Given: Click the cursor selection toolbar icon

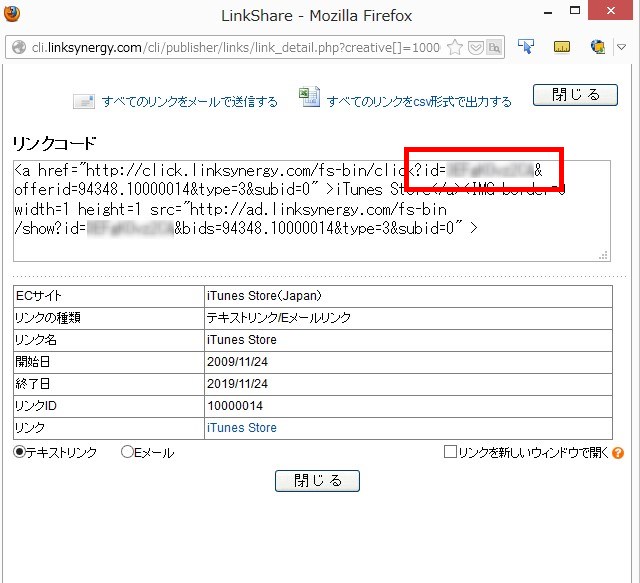Looking at the screenshot, I should tap(526, 47).
